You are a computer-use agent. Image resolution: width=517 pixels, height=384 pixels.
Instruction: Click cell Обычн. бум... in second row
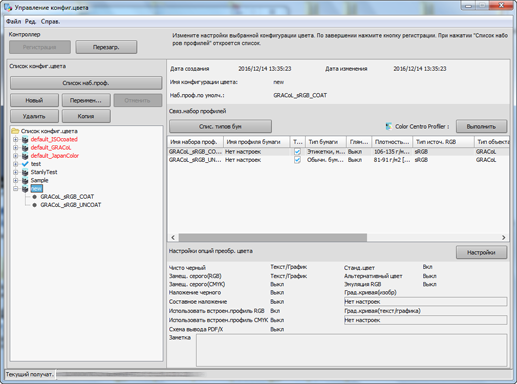[326, 160]
